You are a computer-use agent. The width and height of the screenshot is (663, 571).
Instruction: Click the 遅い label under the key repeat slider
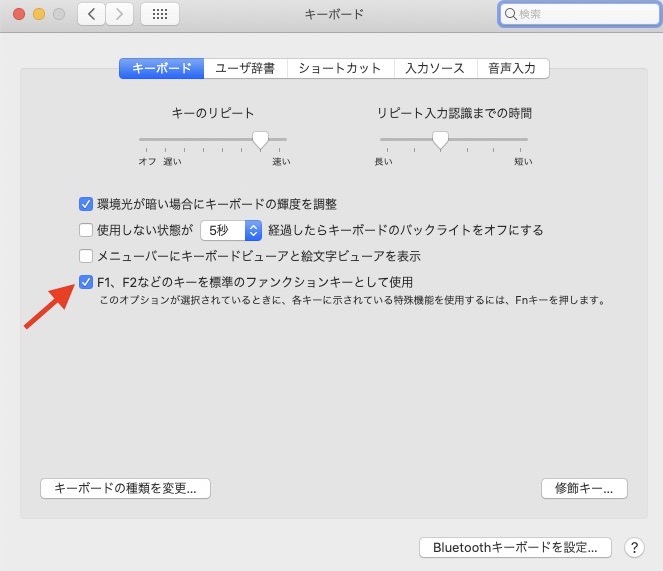[173, 162]
